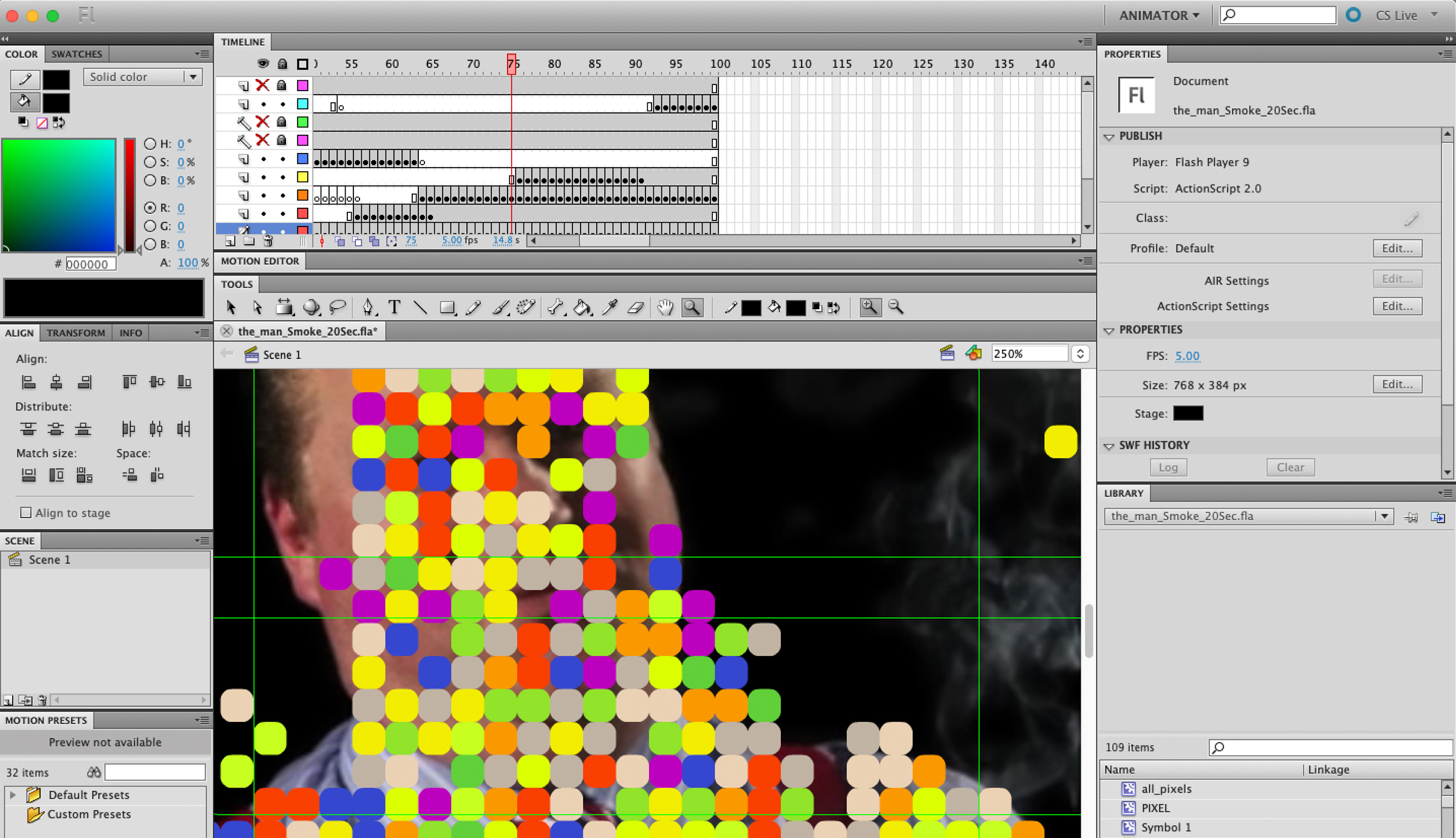Open the TRANSFORM tab

[x=75, y=333]
